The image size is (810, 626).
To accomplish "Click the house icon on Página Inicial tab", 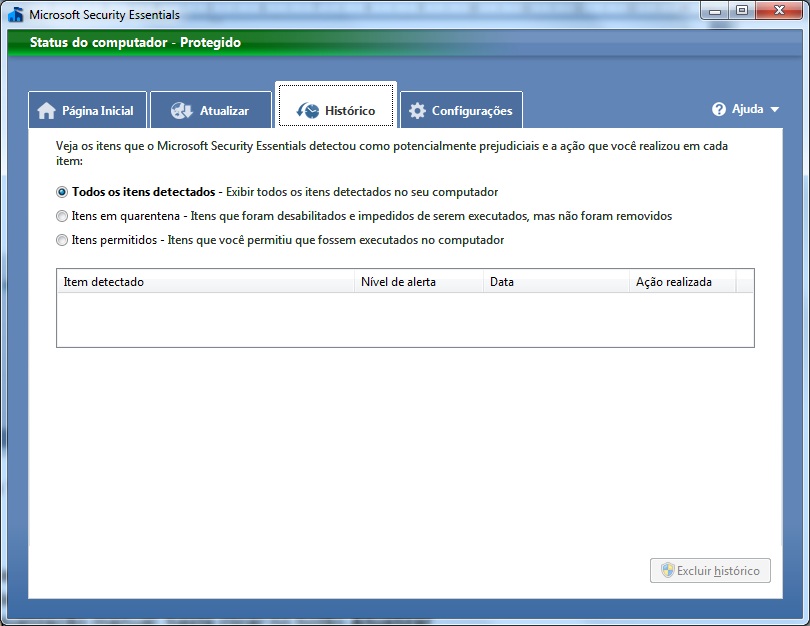I will click(x=46, y=111).
